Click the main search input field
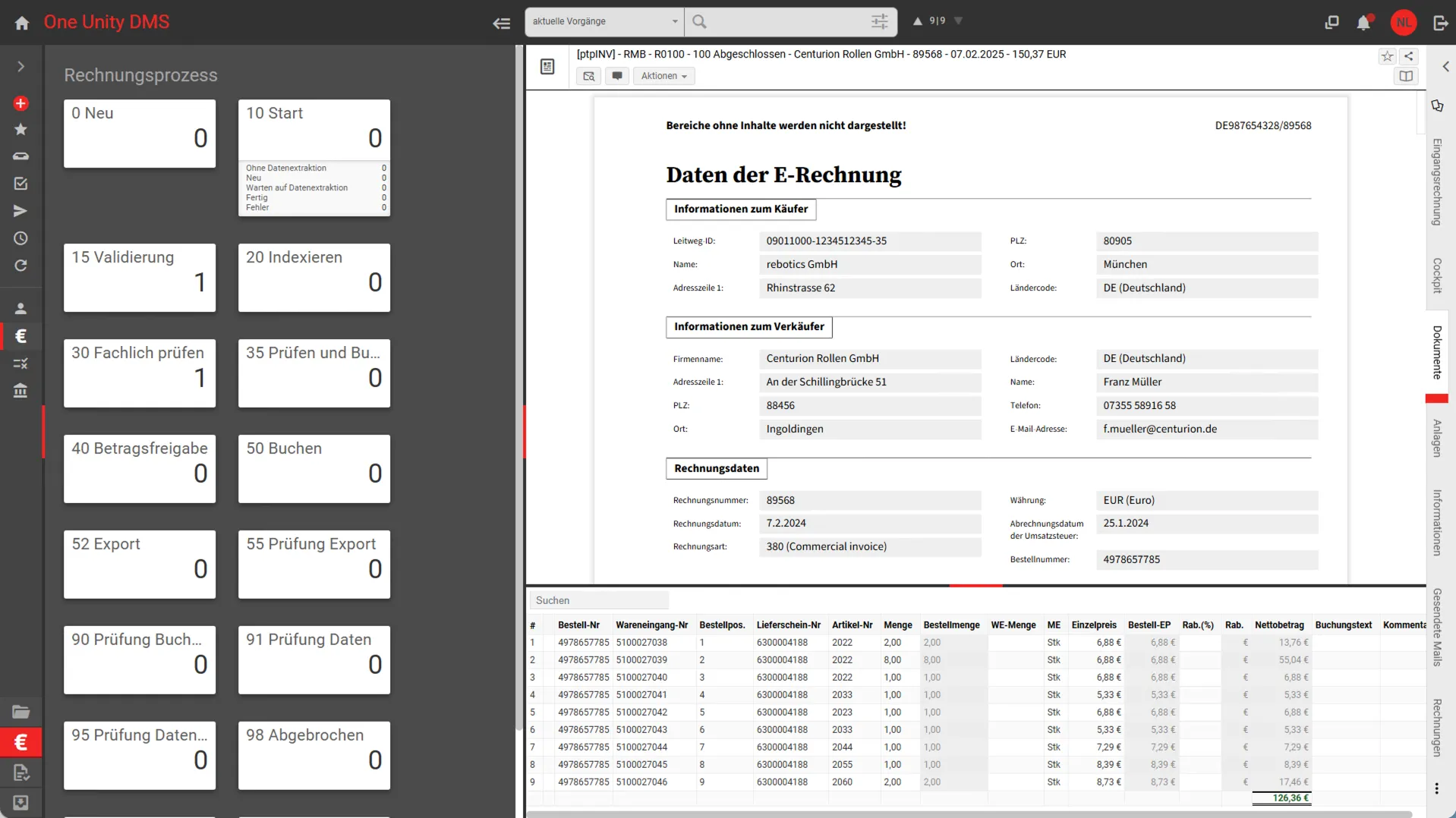Image resolution: width=1456 pixels, height=818 pixels. click(x=788, y=21)
